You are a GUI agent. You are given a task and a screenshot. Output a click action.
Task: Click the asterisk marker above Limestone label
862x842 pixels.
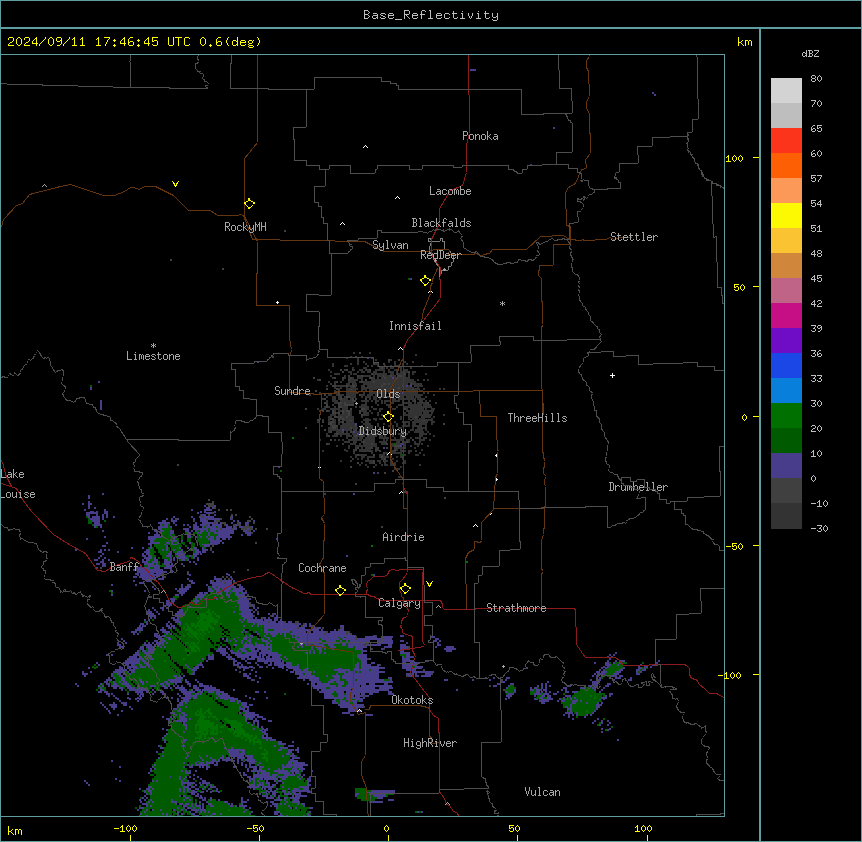pyautogui.click(x=153, y=345)
